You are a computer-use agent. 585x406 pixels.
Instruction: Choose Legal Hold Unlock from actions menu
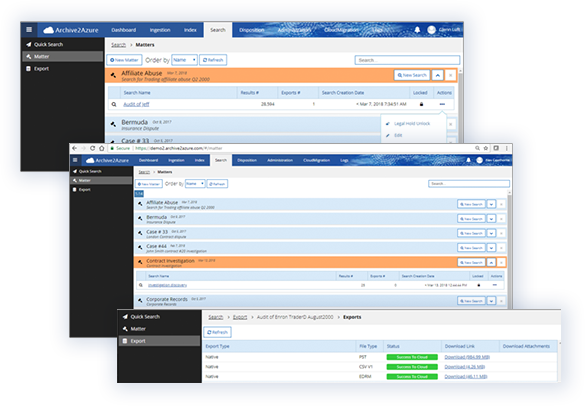pyautogui.click(x=412, y=124)
